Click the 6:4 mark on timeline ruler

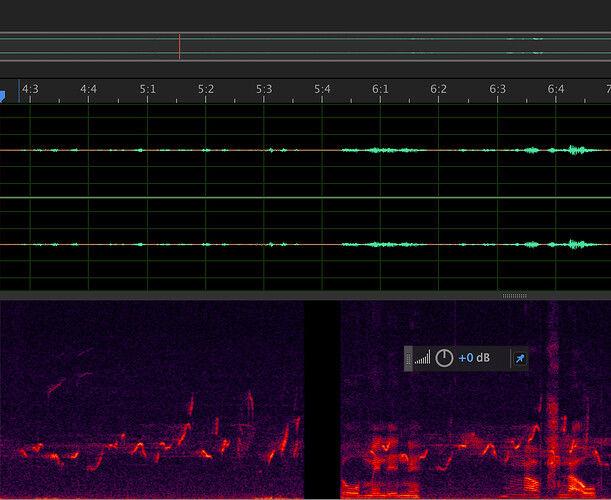(556, 89)
